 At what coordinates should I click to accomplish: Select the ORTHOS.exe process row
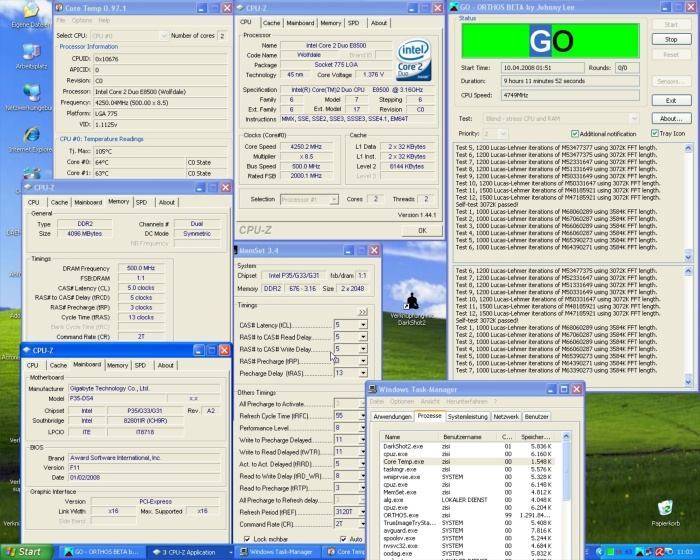(468, 515)
